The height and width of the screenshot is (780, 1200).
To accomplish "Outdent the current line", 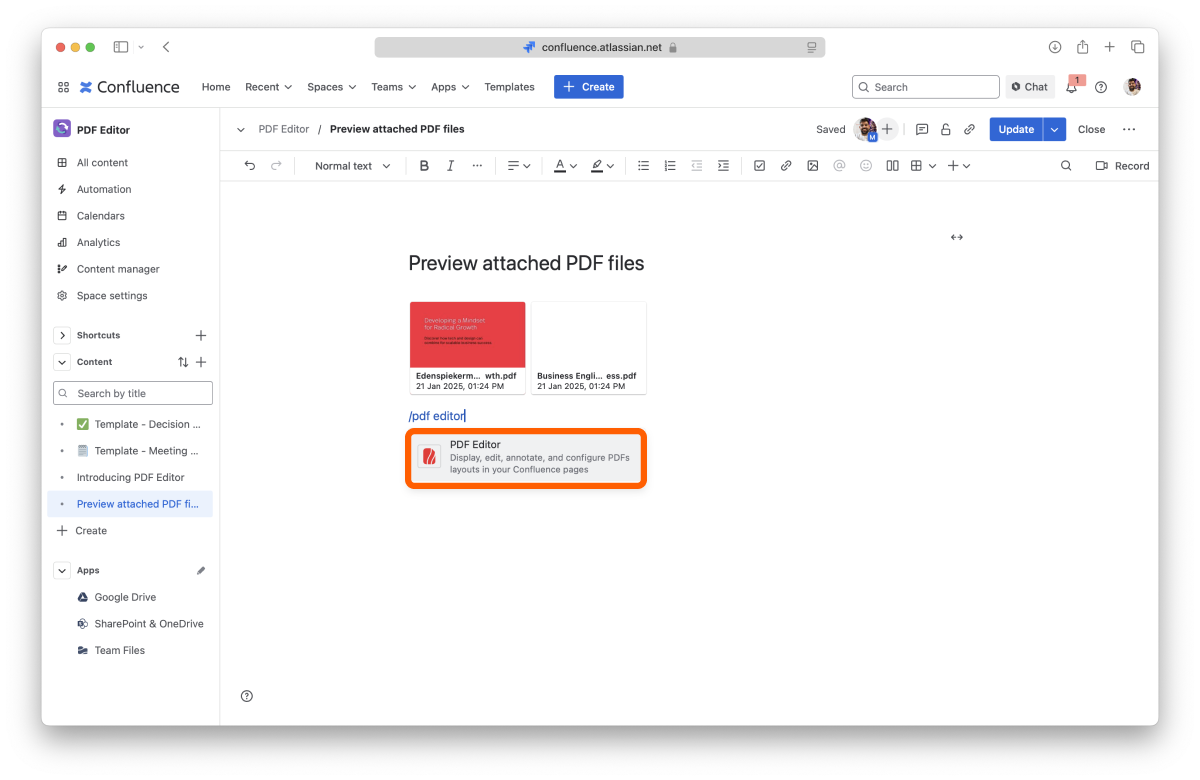I will point(697,166).
